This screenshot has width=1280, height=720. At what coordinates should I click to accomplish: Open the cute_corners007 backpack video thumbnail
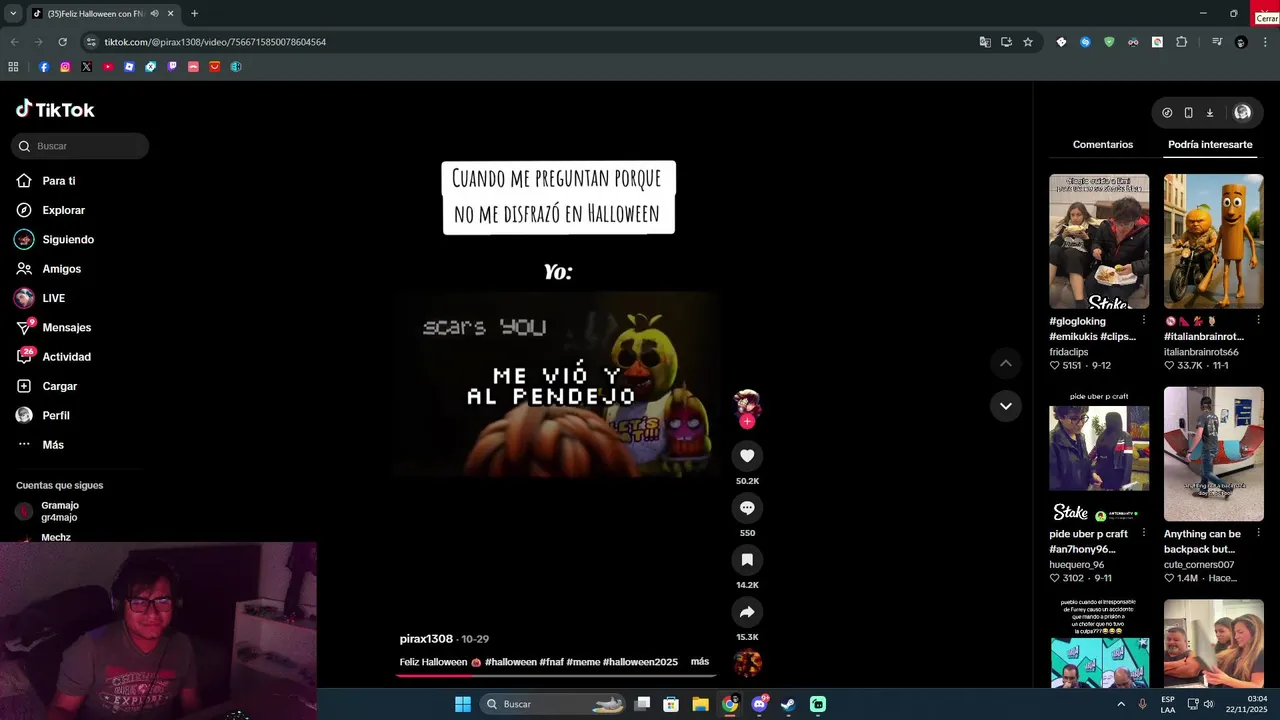tap(1214, 454)
